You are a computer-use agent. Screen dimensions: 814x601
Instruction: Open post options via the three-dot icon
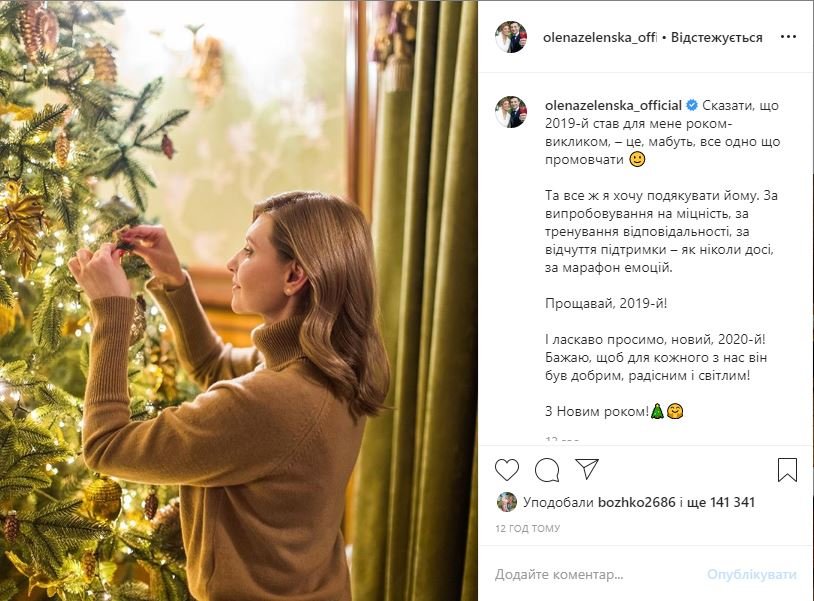tap(787, 36)
